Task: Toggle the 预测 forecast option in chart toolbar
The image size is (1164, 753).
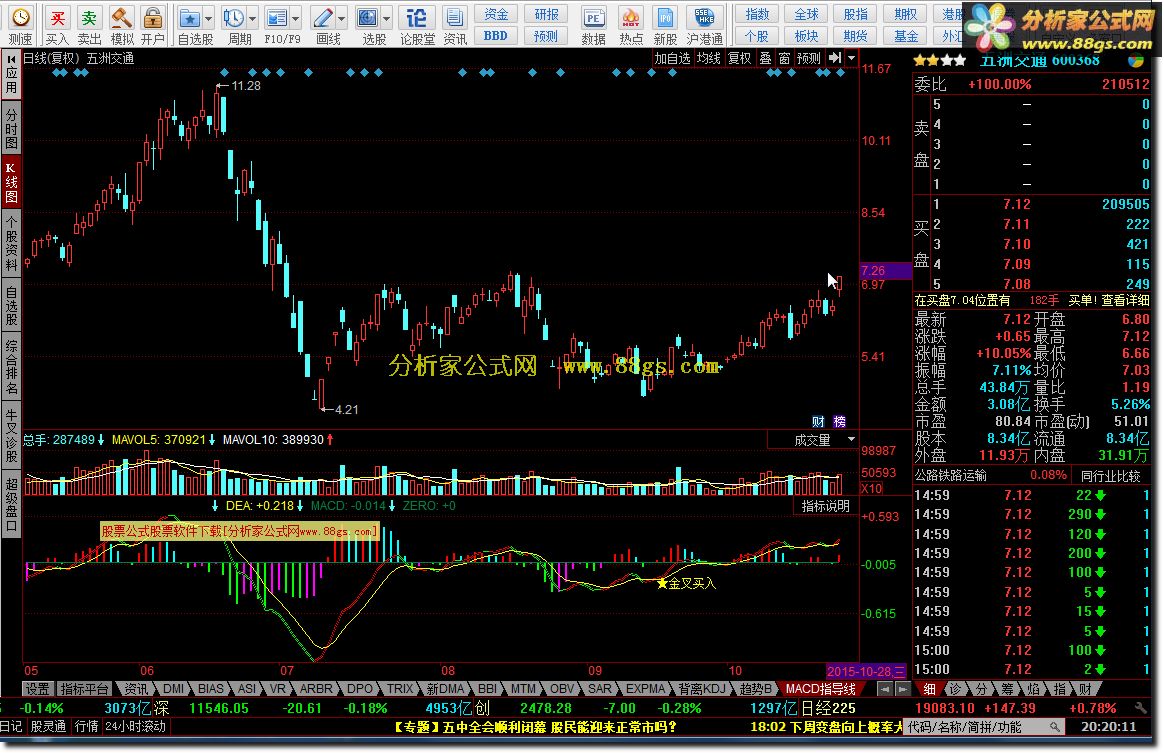Action: coord(808,58)
